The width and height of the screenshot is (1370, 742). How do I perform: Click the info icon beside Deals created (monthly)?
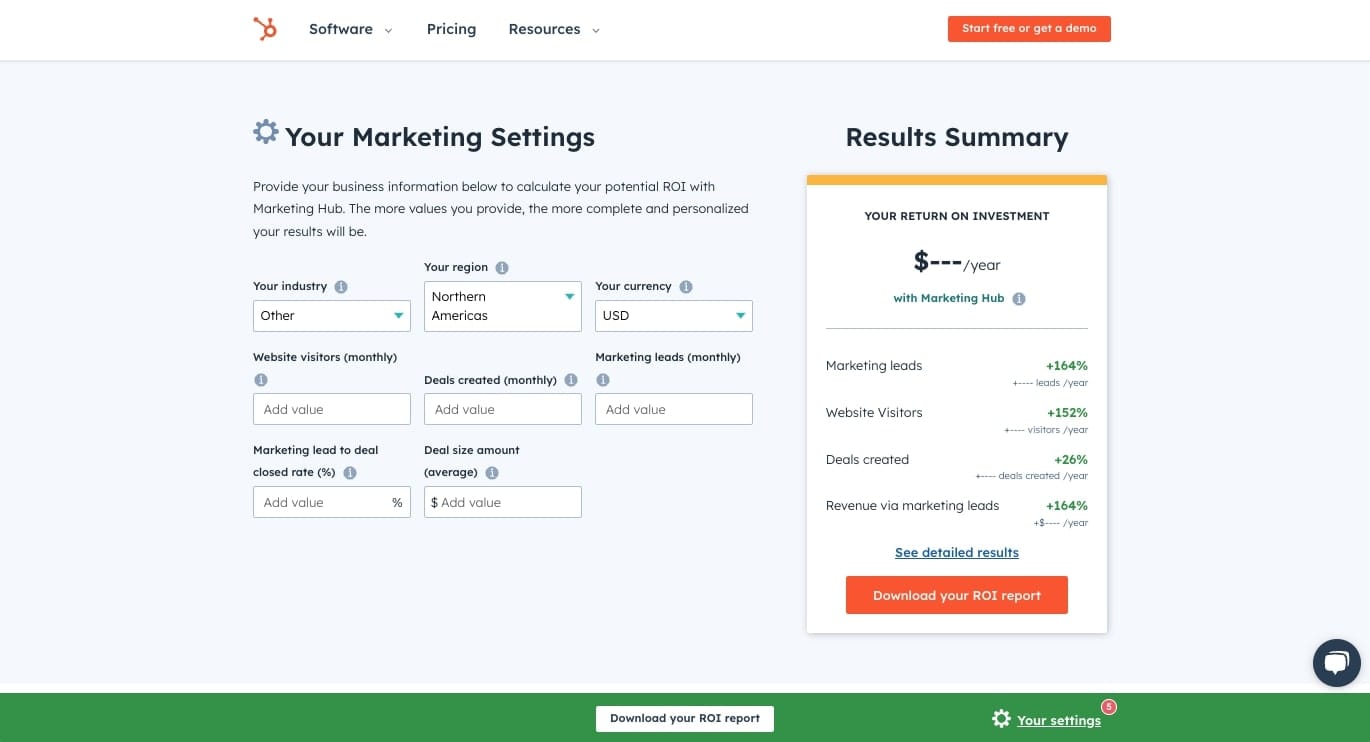(x=571, y=380)
